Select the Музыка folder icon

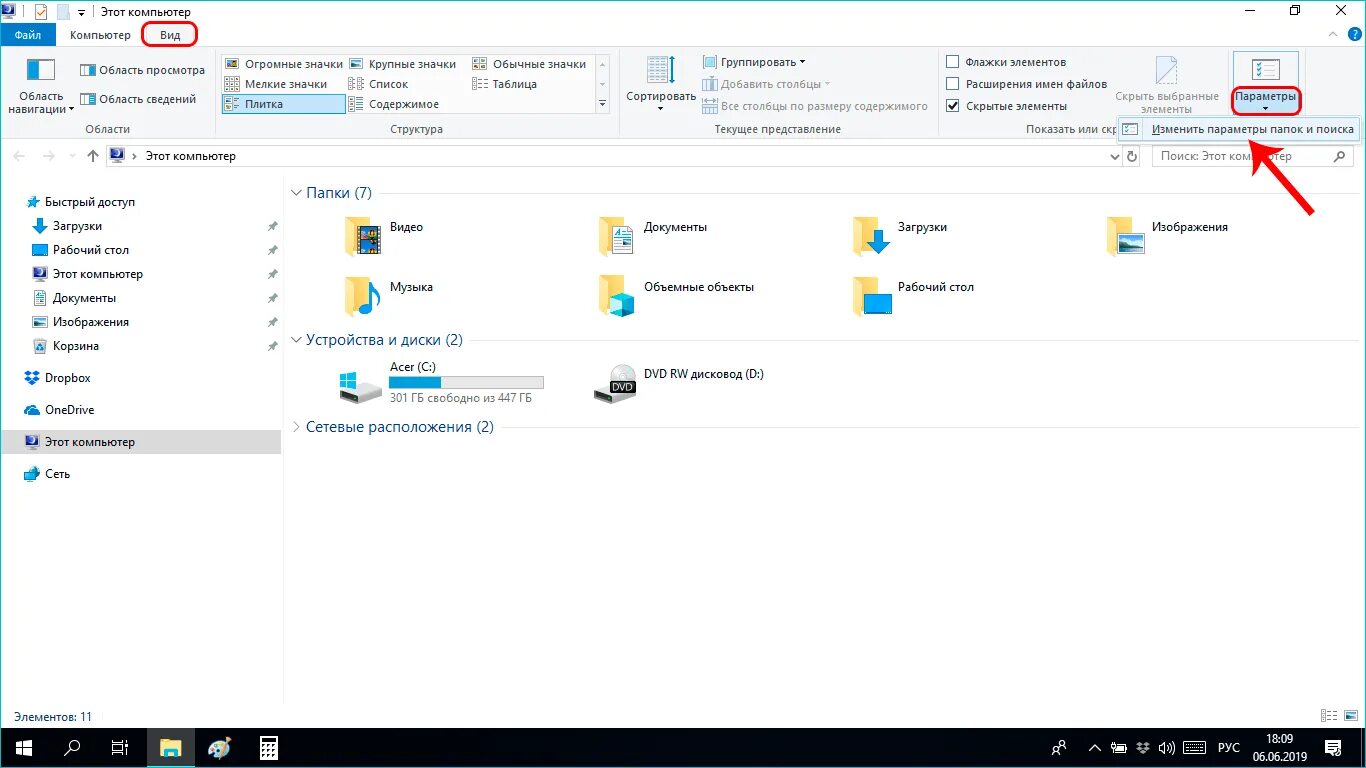point(363,296)
